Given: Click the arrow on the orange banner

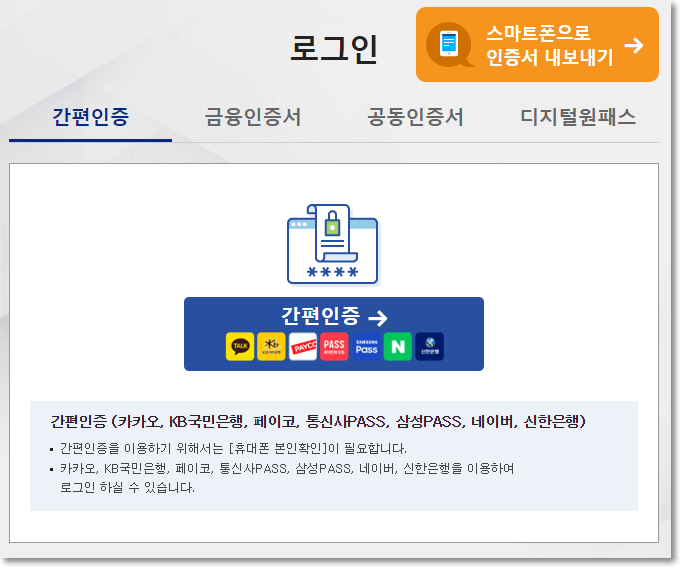Looking at the screenshot, I should click(632, 45).
